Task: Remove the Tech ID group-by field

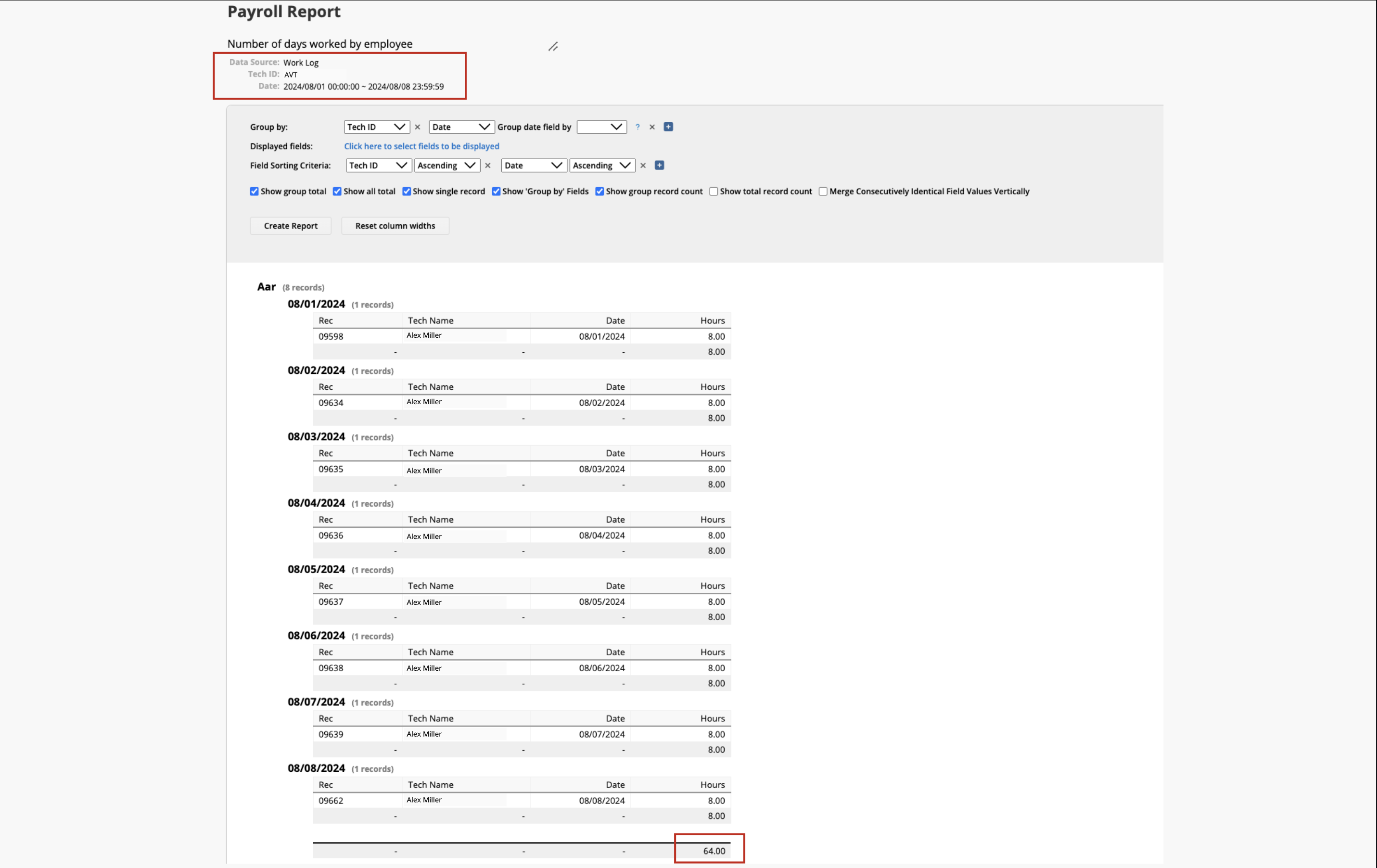Action: click(418, 127)
